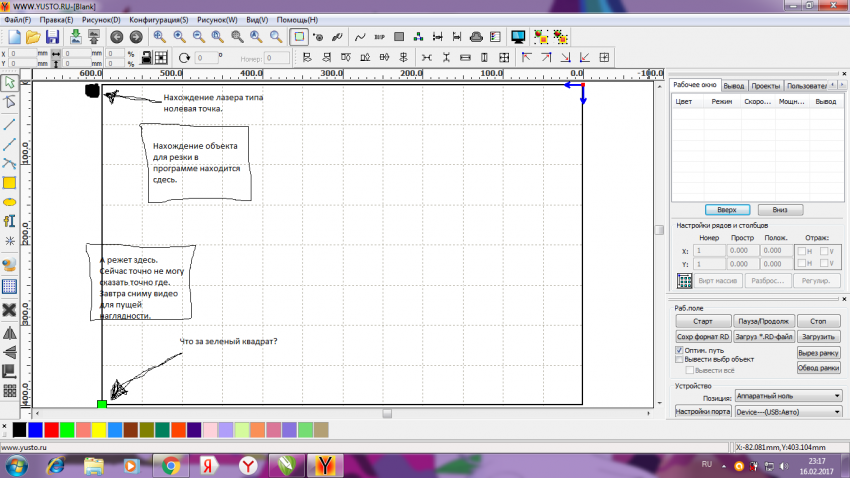Click the printer icon in the top toolbar
Screen dimensions: 850x478
coord(478,37)
